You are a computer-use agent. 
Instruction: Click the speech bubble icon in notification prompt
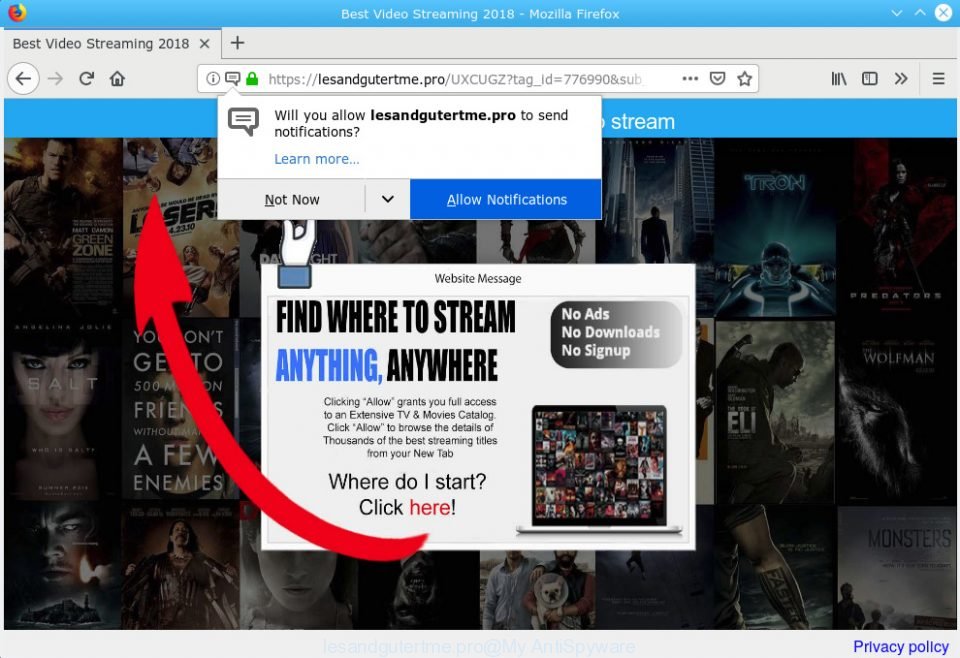(244, 122)
